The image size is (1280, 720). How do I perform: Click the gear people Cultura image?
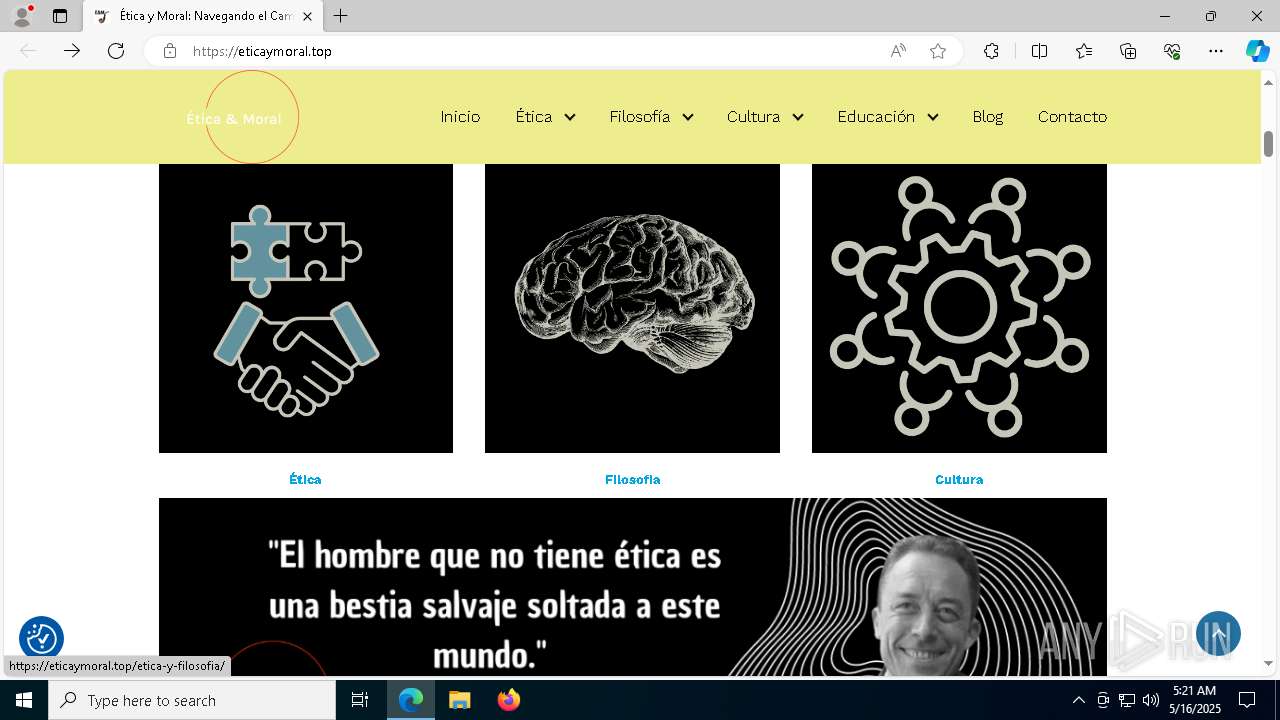pyautogui.click(x=959, y=308)
